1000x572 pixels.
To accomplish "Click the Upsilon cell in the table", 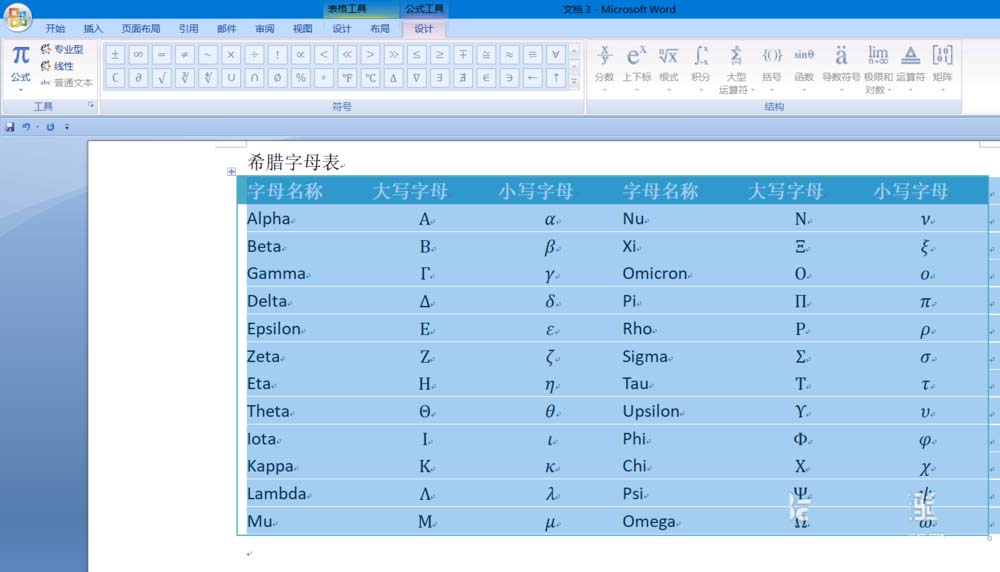I will point(651,411).
